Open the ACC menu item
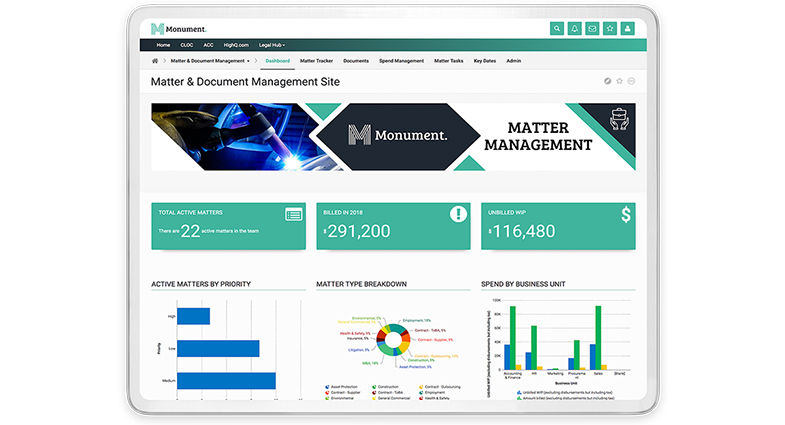The height and width of the screenshot is (425, 785). (208, 45)
